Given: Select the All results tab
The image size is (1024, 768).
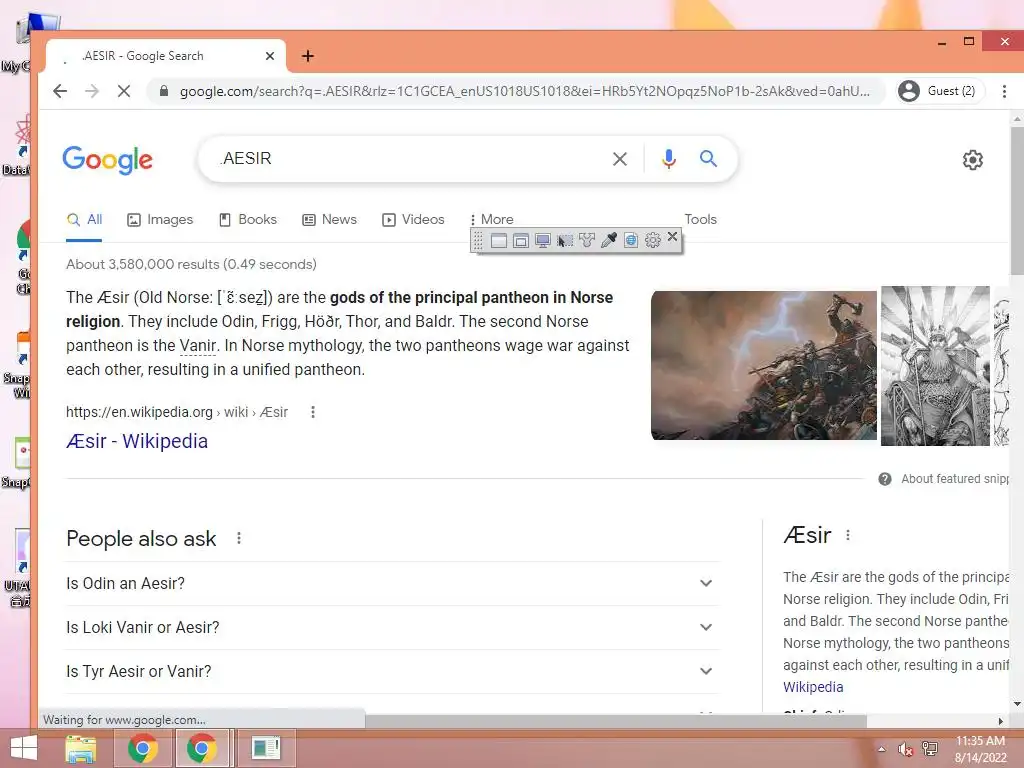Looking at the screenshot, I should click(85, 219).
